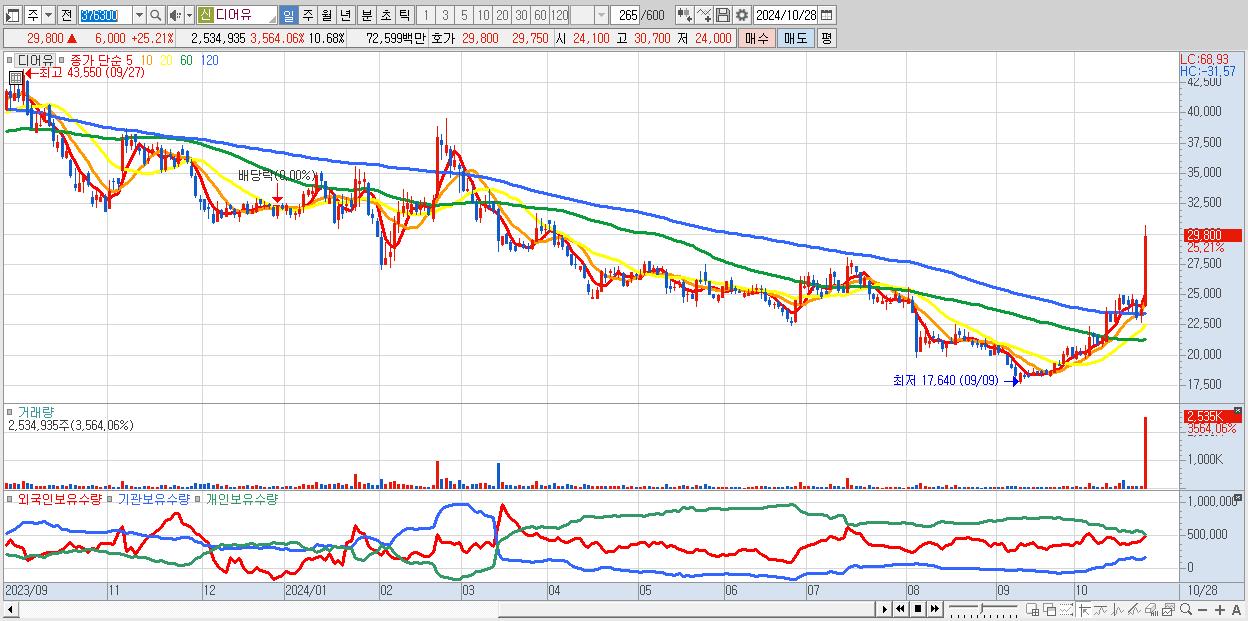Image resolution: width=1248 pixels, height=621 pixels.
Task: Select the 년 (yearly) period toggle
Action: coord(345,16)
